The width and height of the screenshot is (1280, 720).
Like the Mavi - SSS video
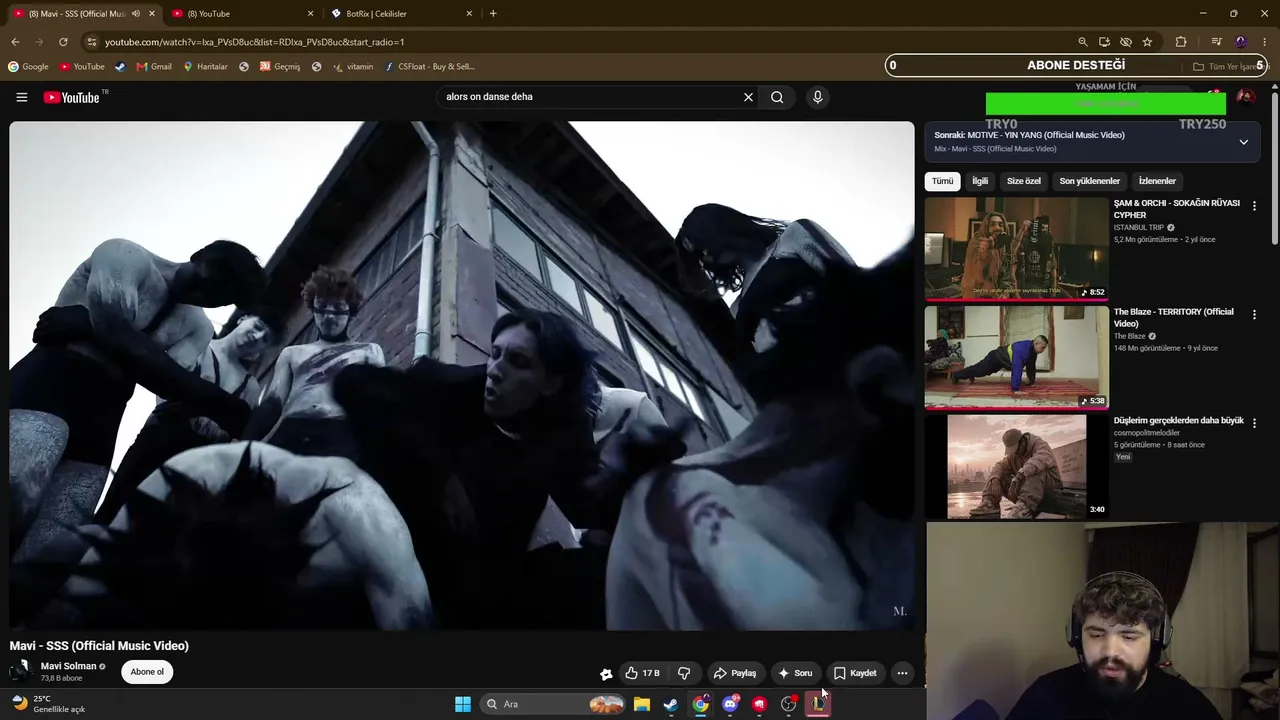pyautogui.click(x=642, y=673)
